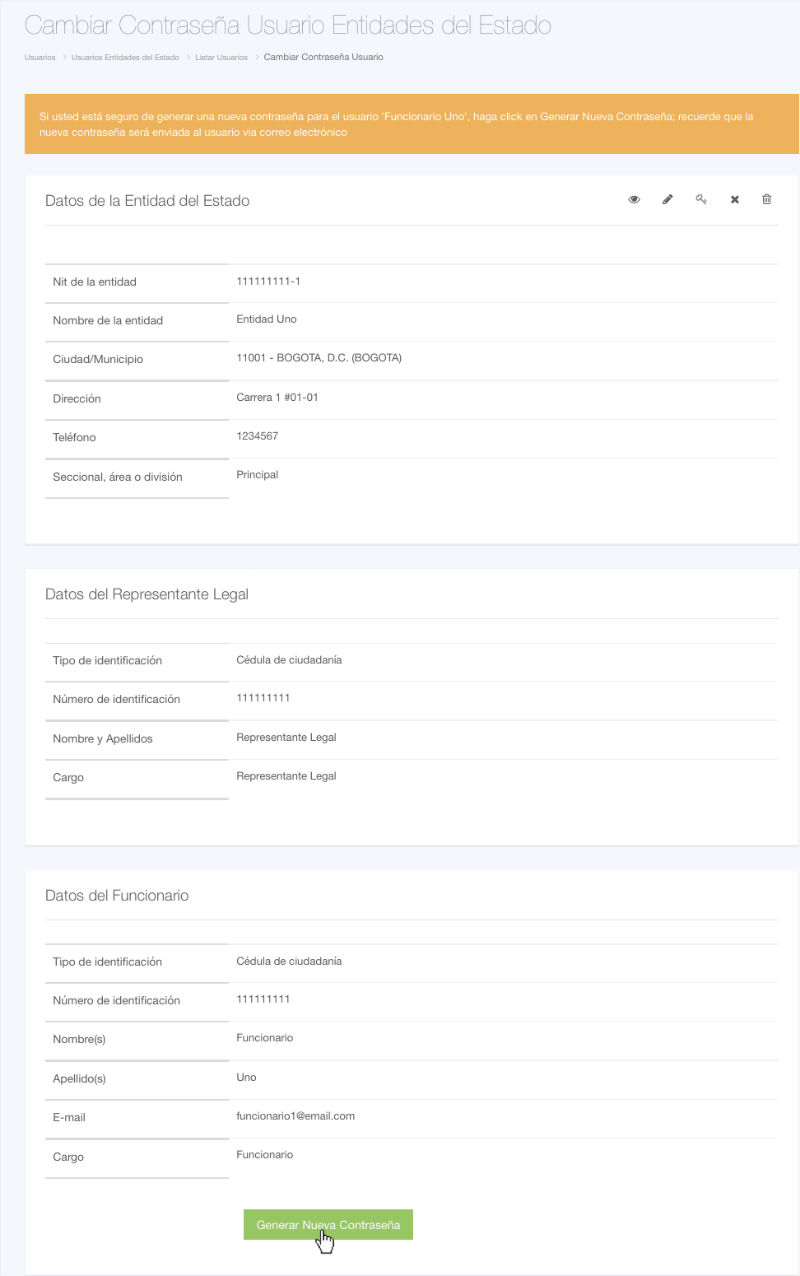Screen dimensions: 800x1276
Task: Click the key icon for password change
Action: coord(701,200)
